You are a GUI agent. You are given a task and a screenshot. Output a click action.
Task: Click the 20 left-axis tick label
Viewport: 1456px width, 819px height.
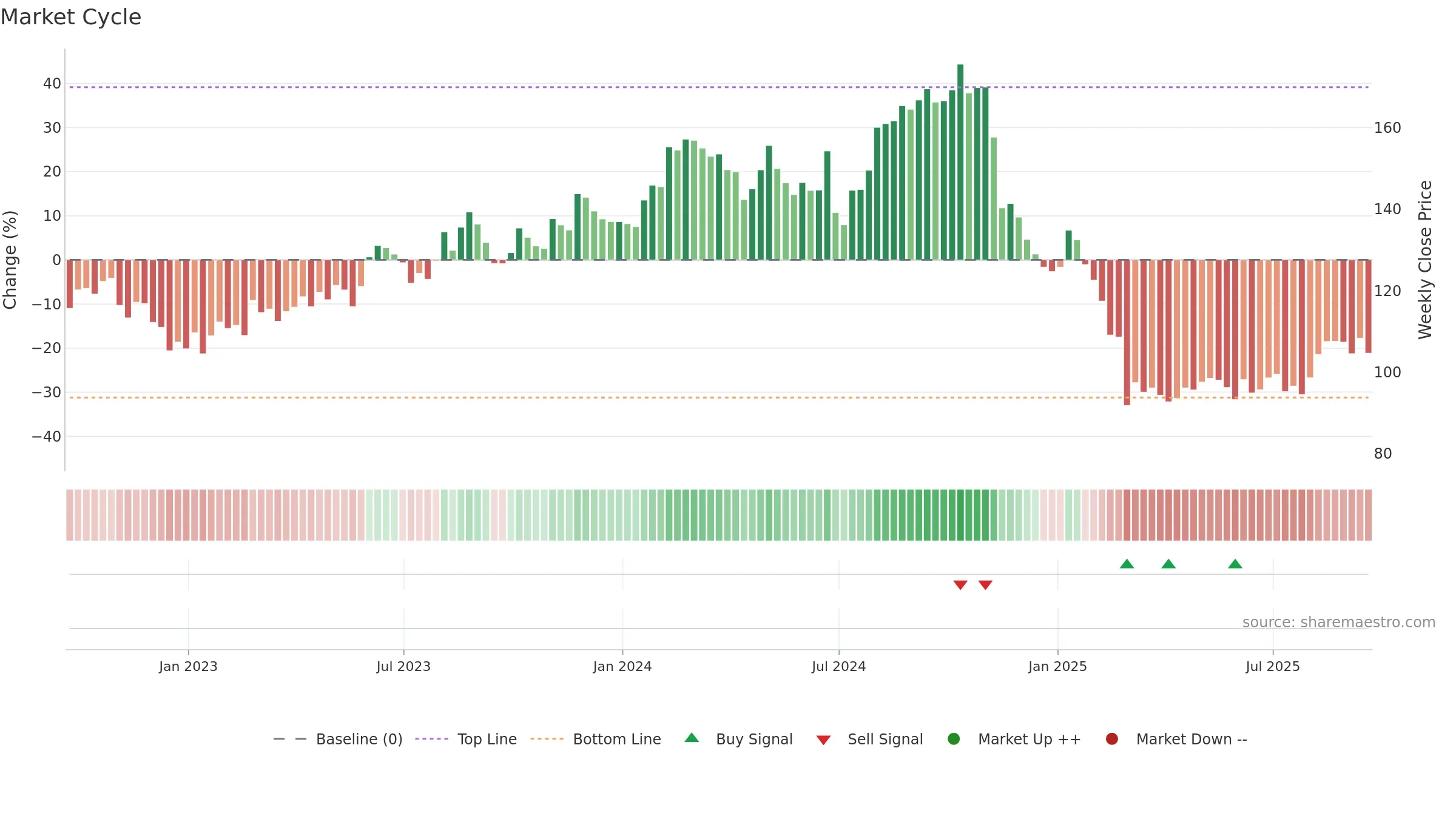point(52,172)
